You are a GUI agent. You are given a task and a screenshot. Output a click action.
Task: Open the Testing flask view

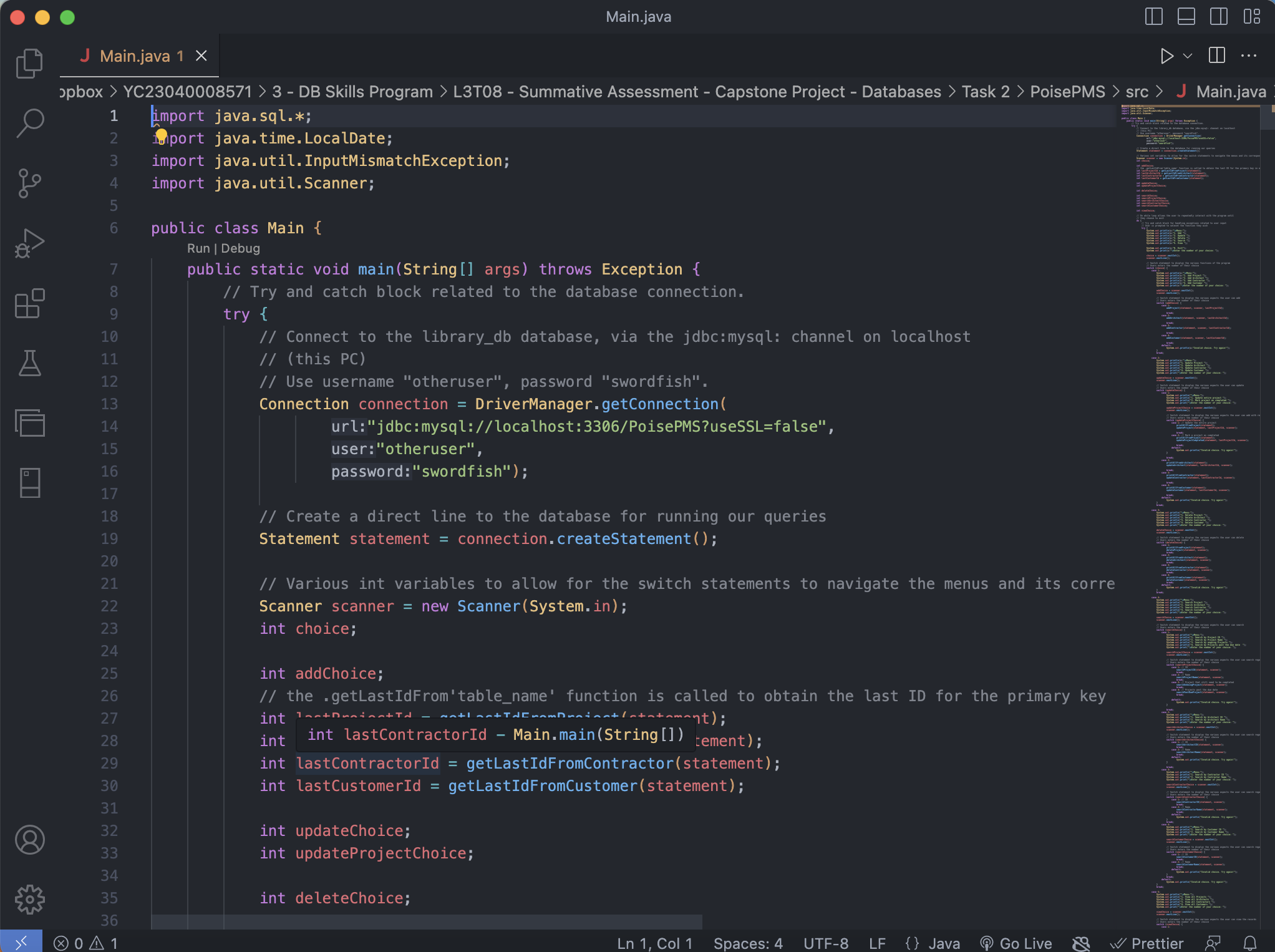[29, 363]
